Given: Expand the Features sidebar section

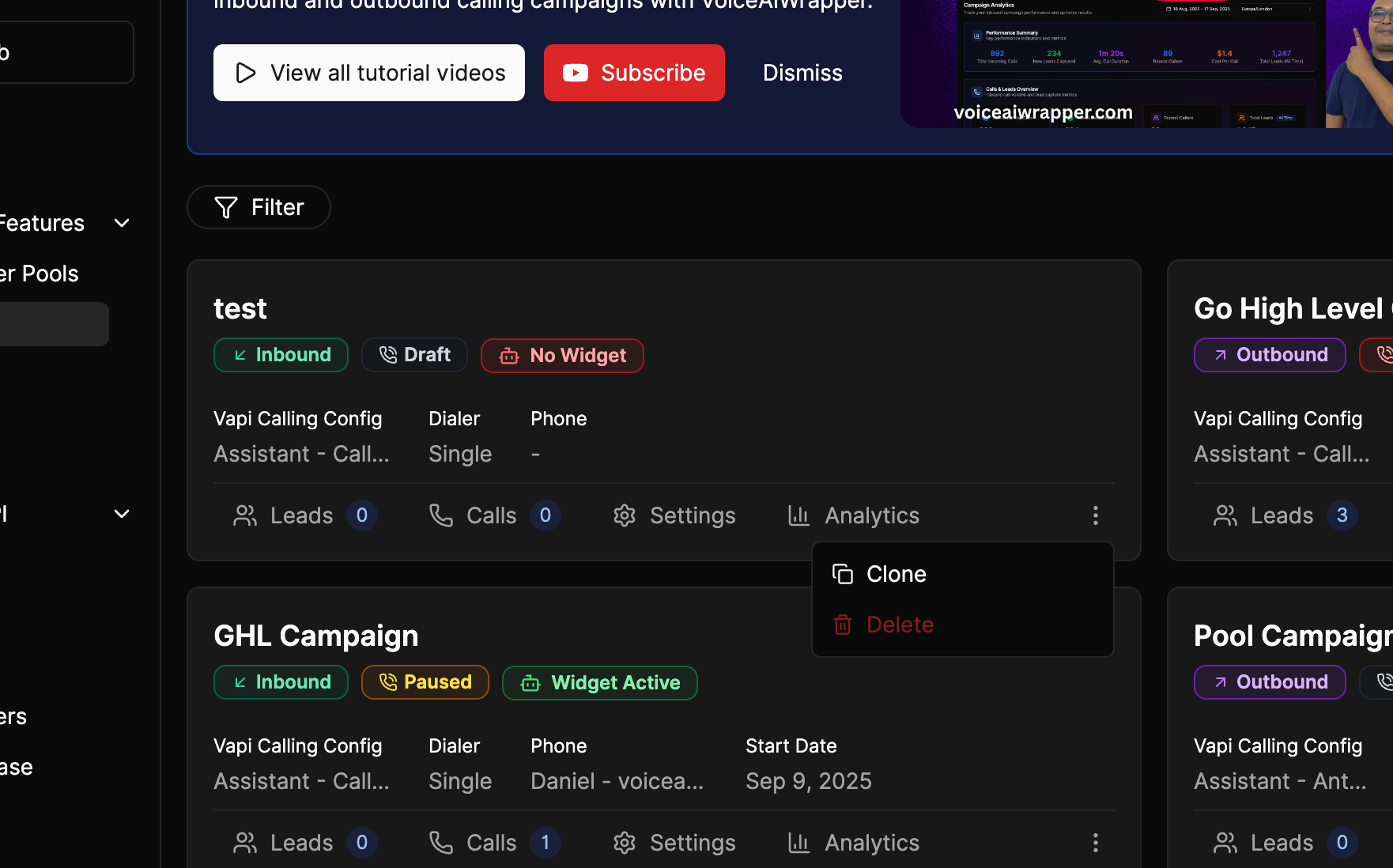Looking at the screenshot, I should pyautogui.click(x=122, y=223).
